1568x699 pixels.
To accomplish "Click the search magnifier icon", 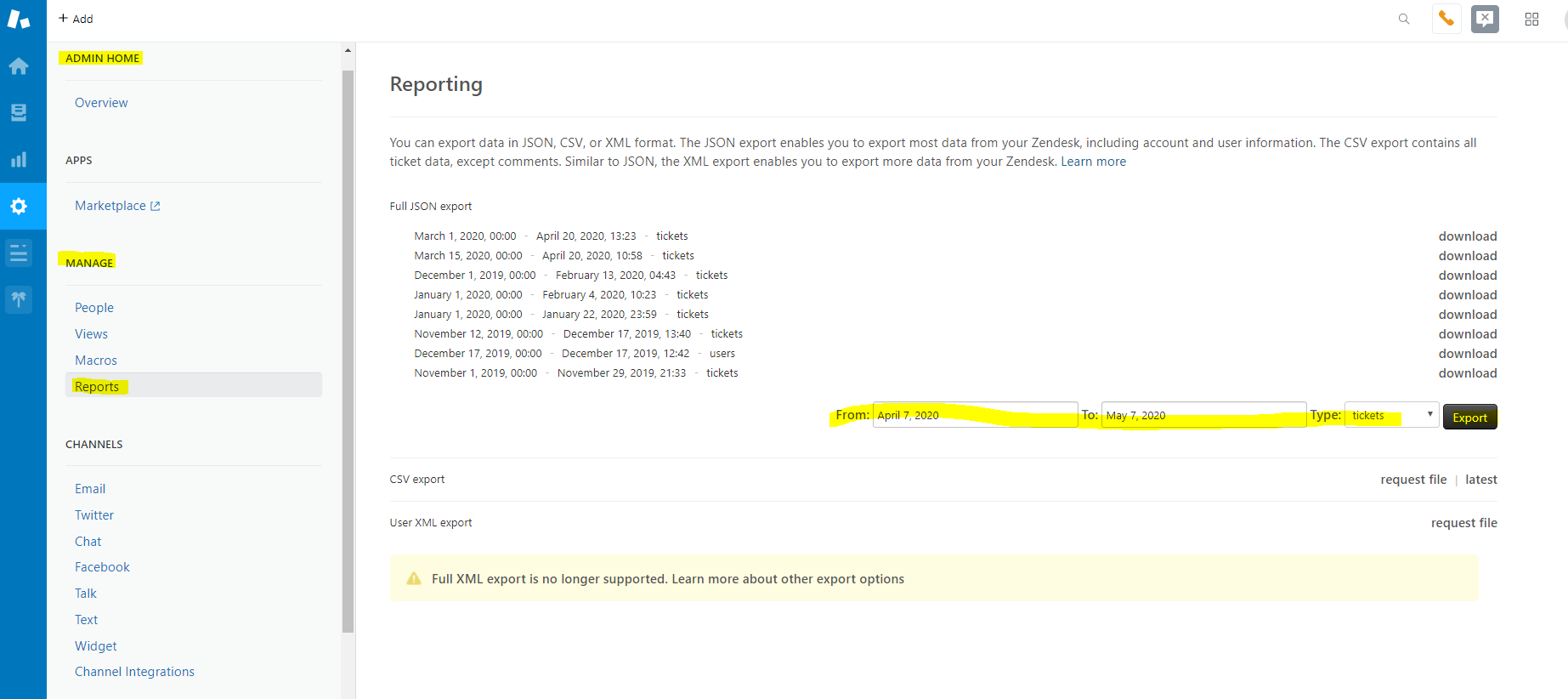I will pyautogui.click(x=1404, y=19).
